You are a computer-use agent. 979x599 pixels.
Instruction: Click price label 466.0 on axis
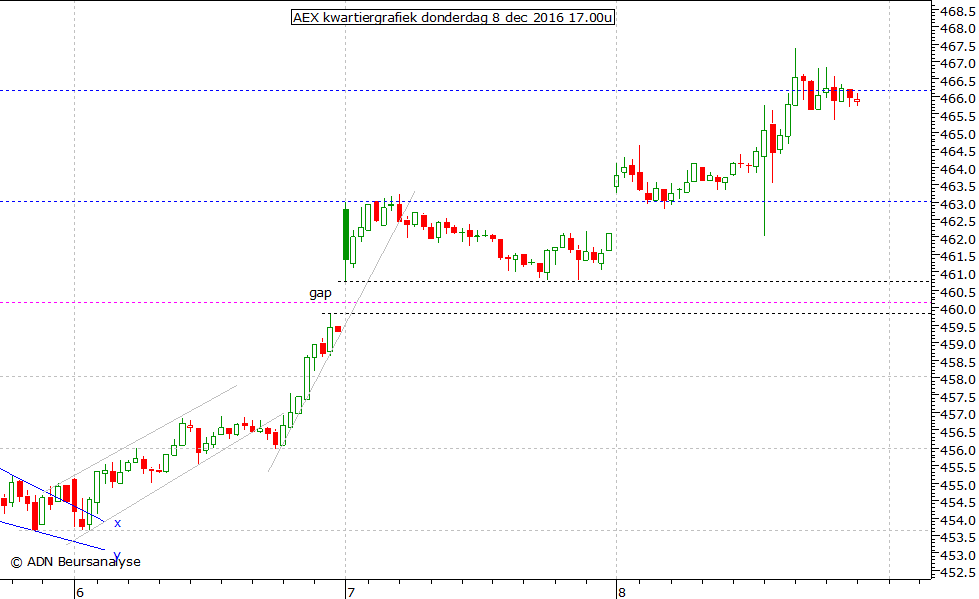(x=958, y=99)
